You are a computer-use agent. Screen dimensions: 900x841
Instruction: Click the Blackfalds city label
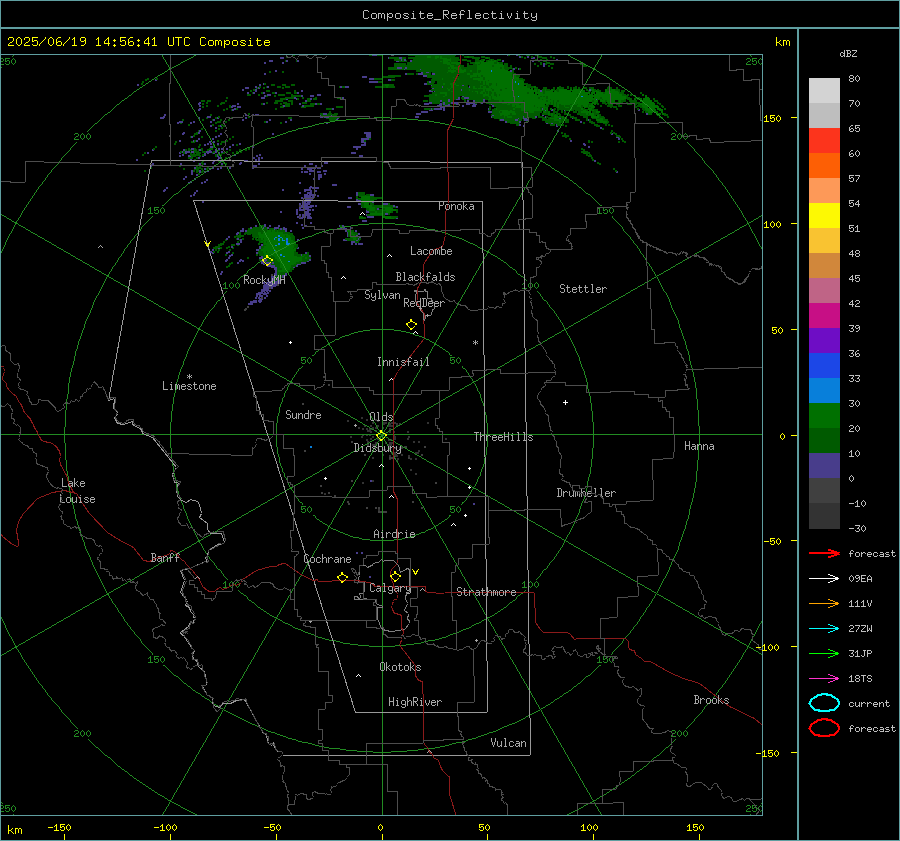click(x=425, y=277)
